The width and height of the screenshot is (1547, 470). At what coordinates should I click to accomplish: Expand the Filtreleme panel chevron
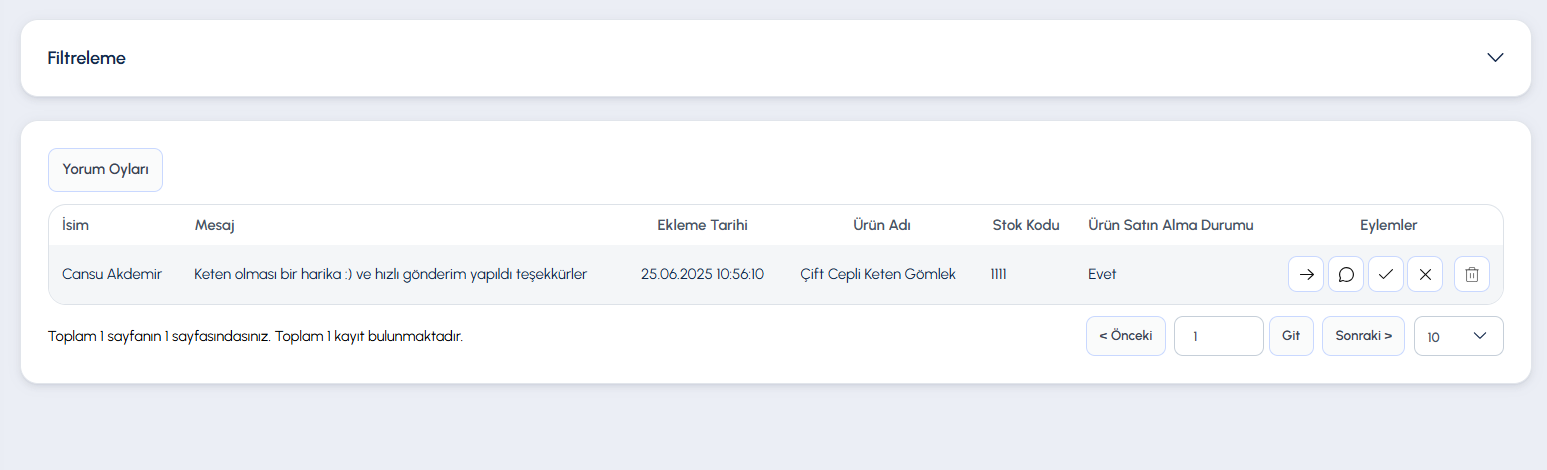1495,58
